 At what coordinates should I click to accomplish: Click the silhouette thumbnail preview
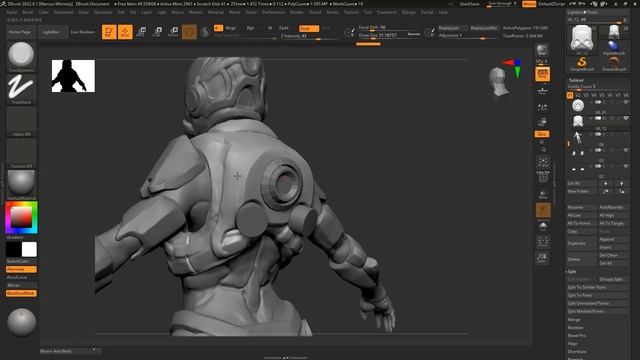73,76
